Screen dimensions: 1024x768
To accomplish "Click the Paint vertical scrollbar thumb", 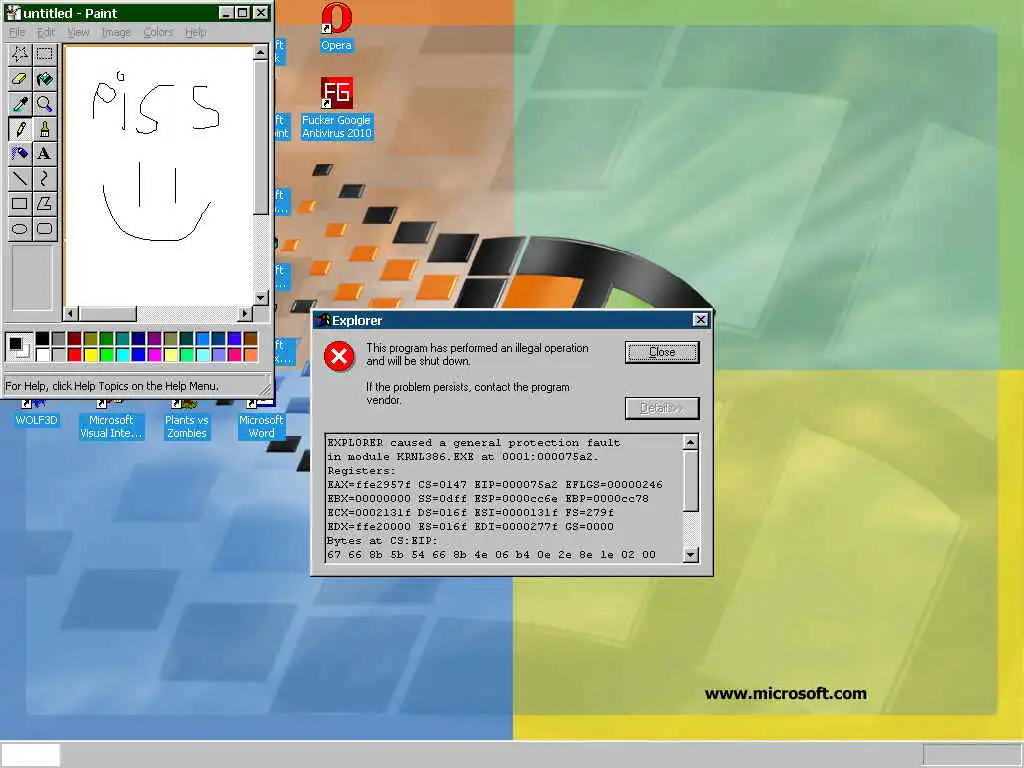I will 261,137.
